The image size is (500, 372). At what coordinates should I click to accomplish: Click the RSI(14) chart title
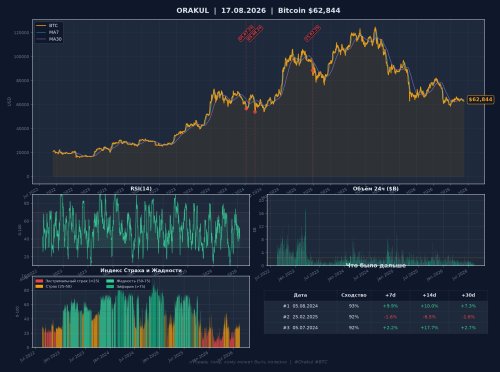[141, 189]
